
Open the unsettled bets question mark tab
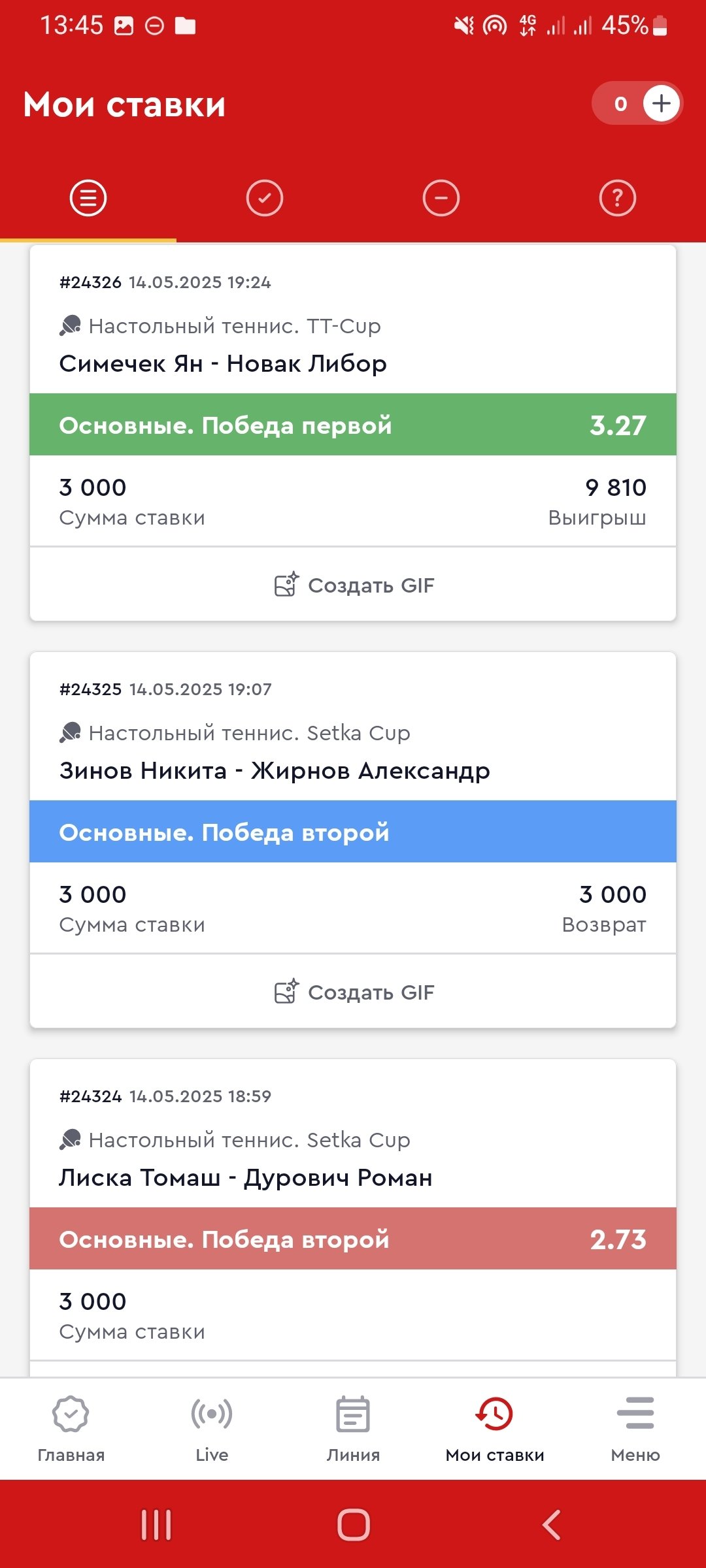617,198
